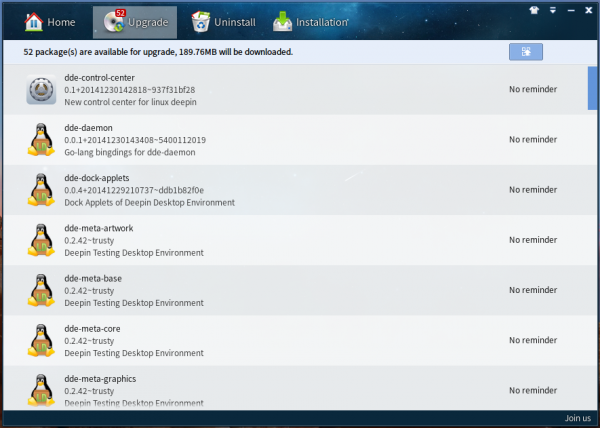Select No reminder for dde-dock-applets

pyautogui.click(x=533, y=190)
